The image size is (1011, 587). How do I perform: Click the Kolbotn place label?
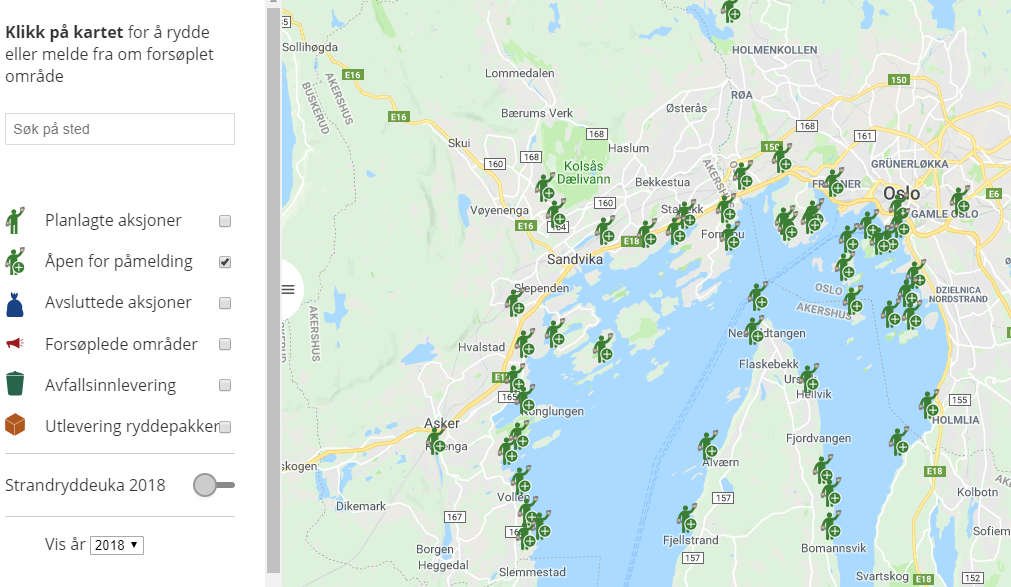coord(977,492)
